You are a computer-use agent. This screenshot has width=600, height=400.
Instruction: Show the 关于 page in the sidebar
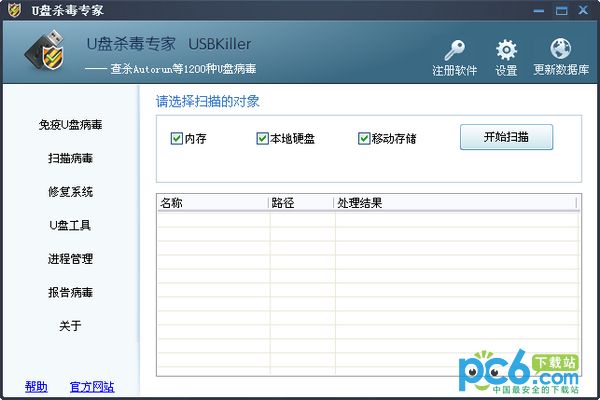click(70, 326)
